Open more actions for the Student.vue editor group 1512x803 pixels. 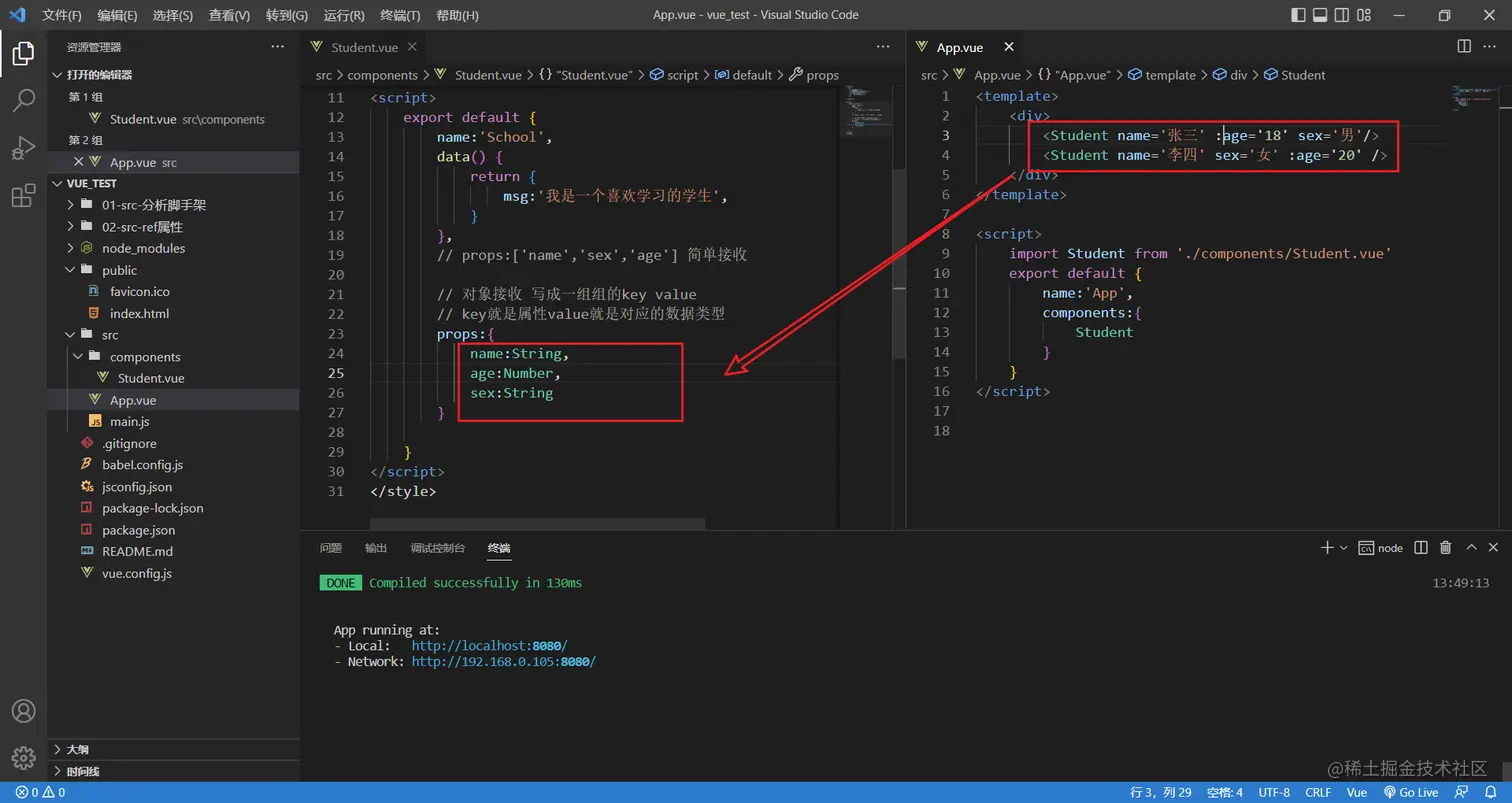pos(882,46)
